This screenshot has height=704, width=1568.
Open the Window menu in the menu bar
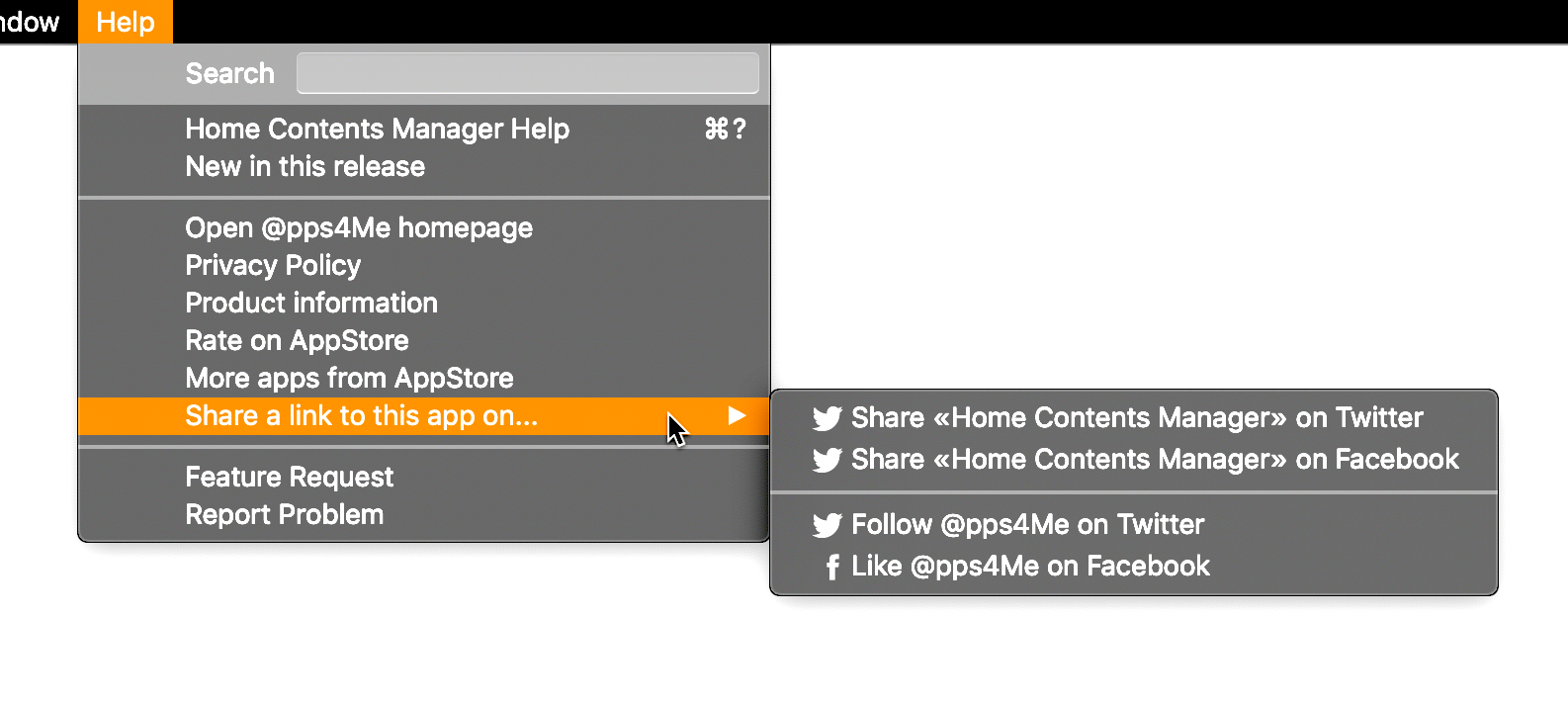[x=30, y=22]
